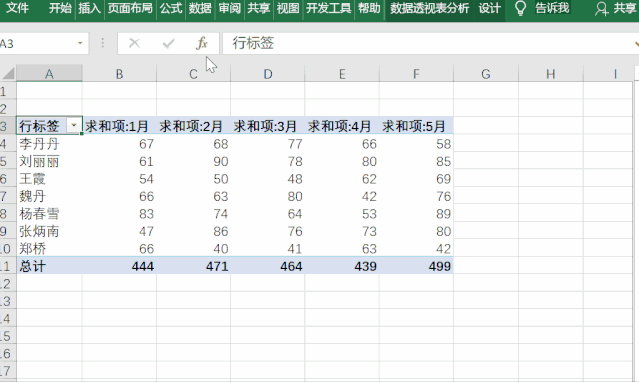Viewport: 639px width, 382px height.
Task: Select row 3 header
Action: pos(8,126)
